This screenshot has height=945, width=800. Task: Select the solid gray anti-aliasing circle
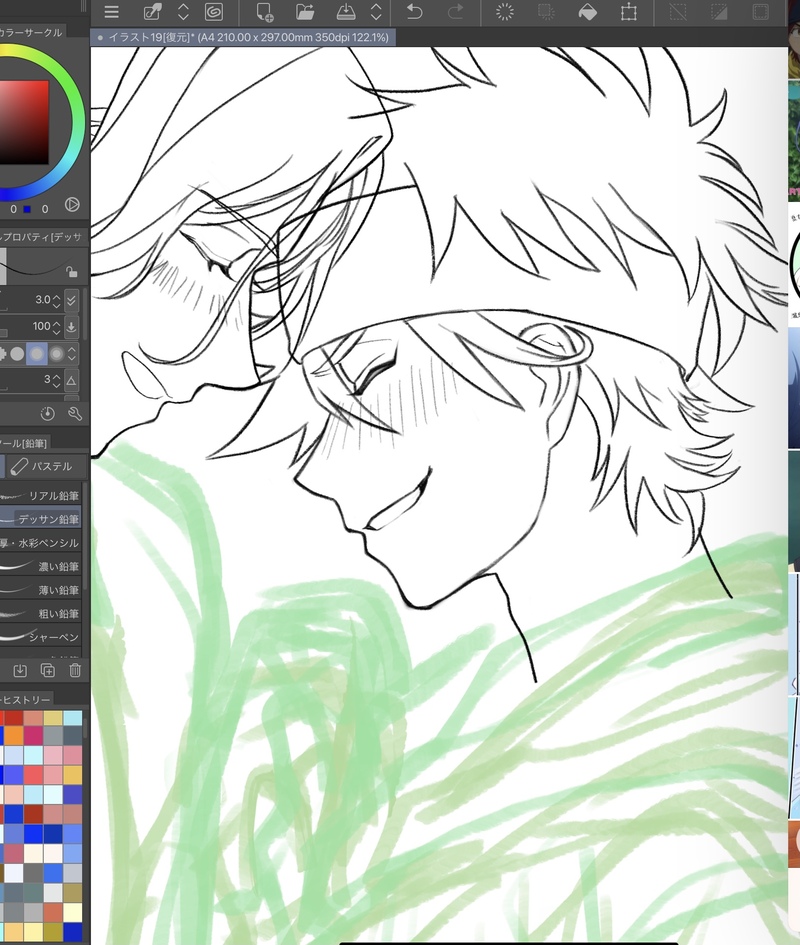click(x=17, y=354)
